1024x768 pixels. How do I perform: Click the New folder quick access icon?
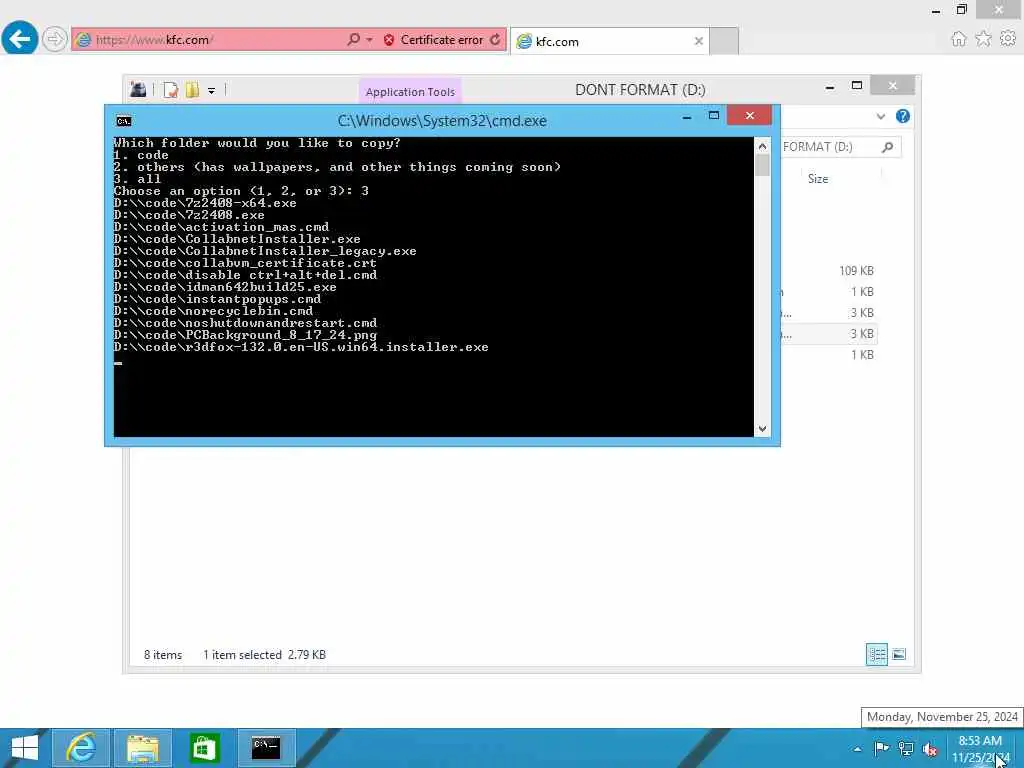[x=192, y=90]
